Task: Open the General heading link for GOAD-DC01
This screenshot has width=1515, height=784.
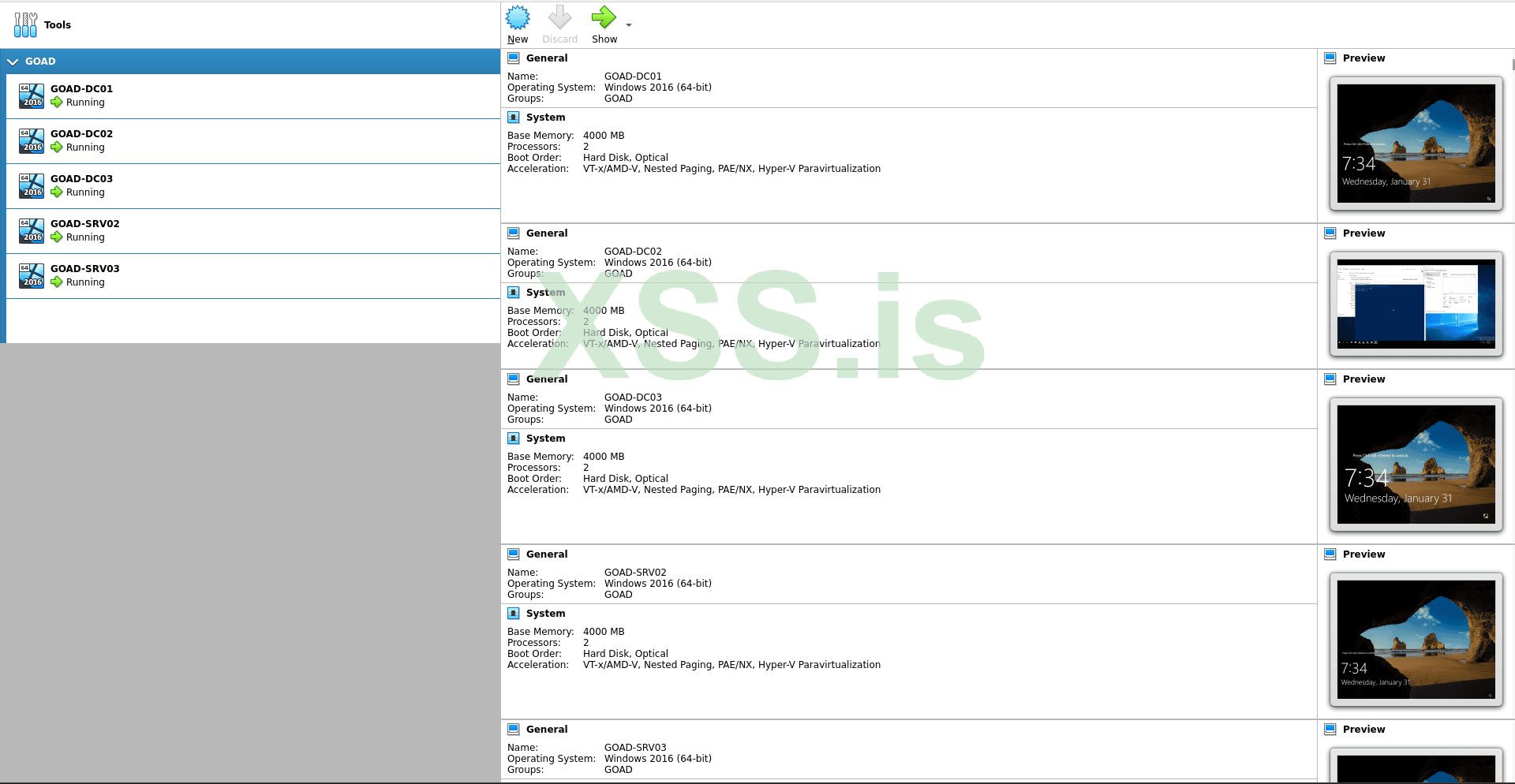Action: [x=547, y=58]
